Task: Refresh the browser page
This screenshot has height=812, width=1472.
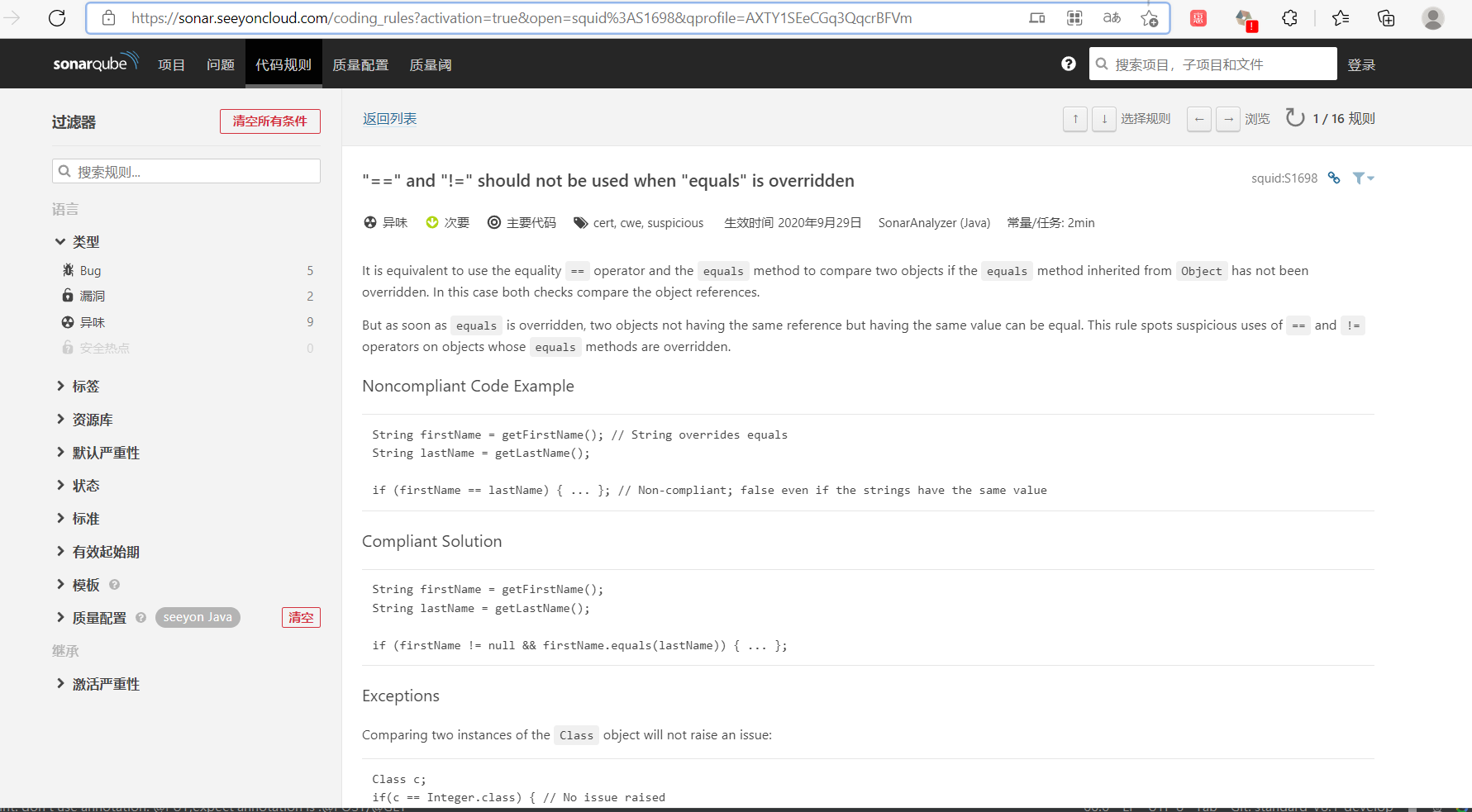Action: [x=57, y=17]
